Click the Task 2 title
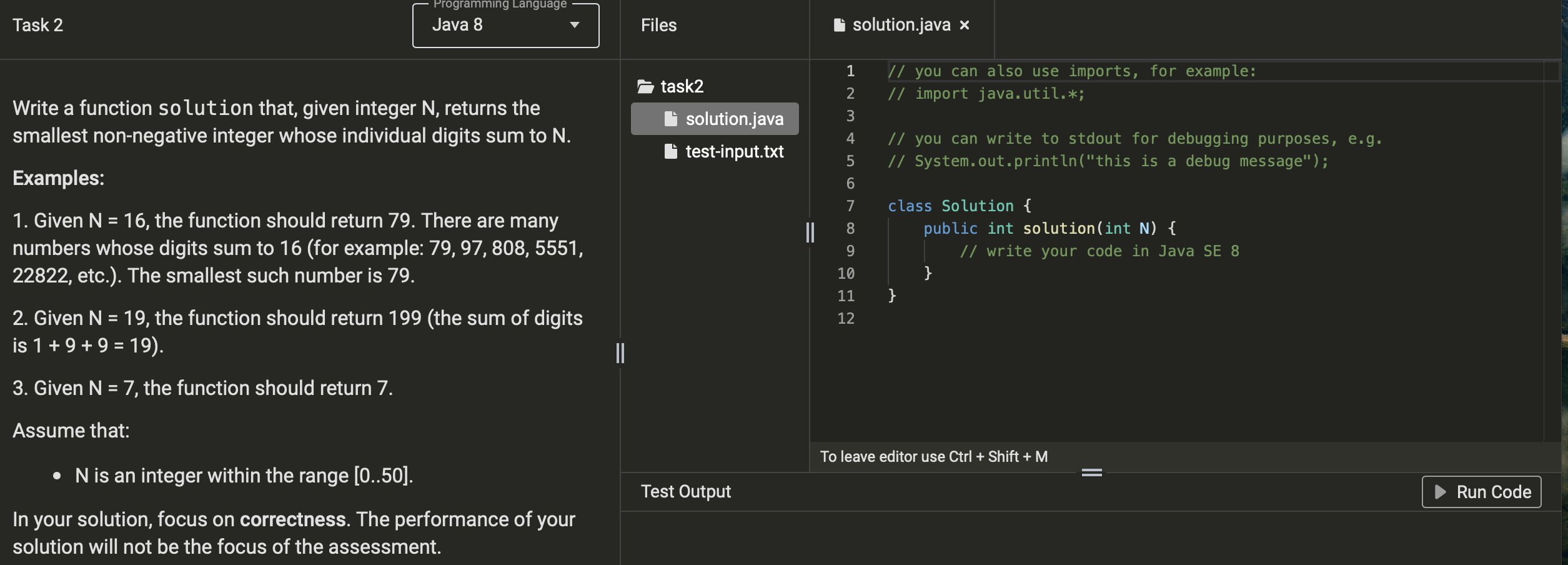The image size is (1568, 565). coord(38,25)
